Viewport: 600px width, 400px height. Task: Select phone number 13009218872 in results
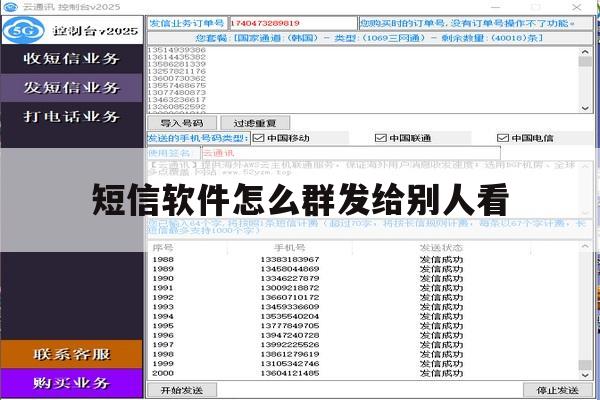[x=290, y=288]
